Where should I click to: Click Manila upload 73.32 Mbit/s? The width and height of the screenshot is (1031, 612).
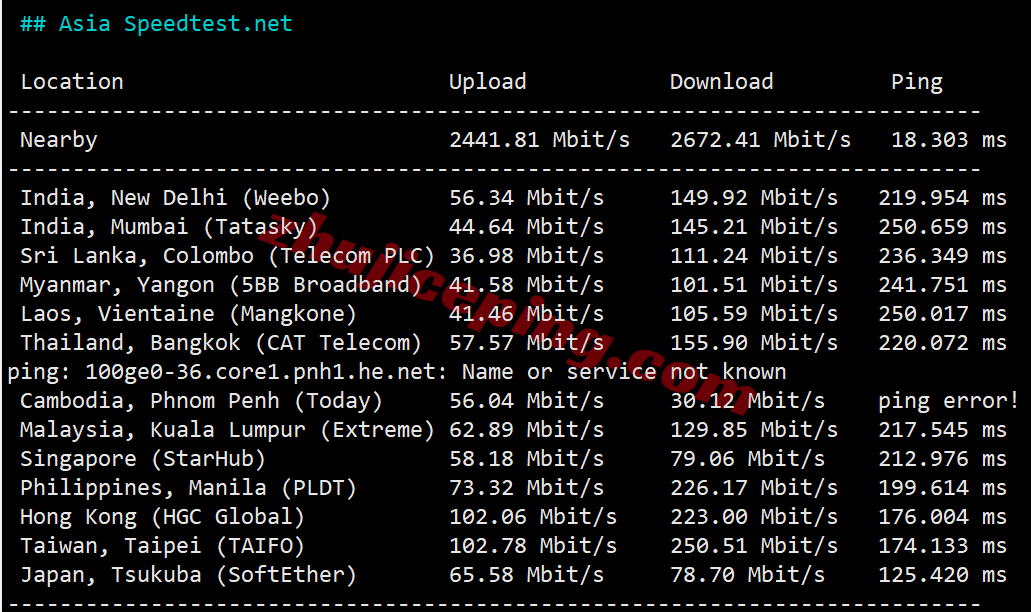(526, 487)
